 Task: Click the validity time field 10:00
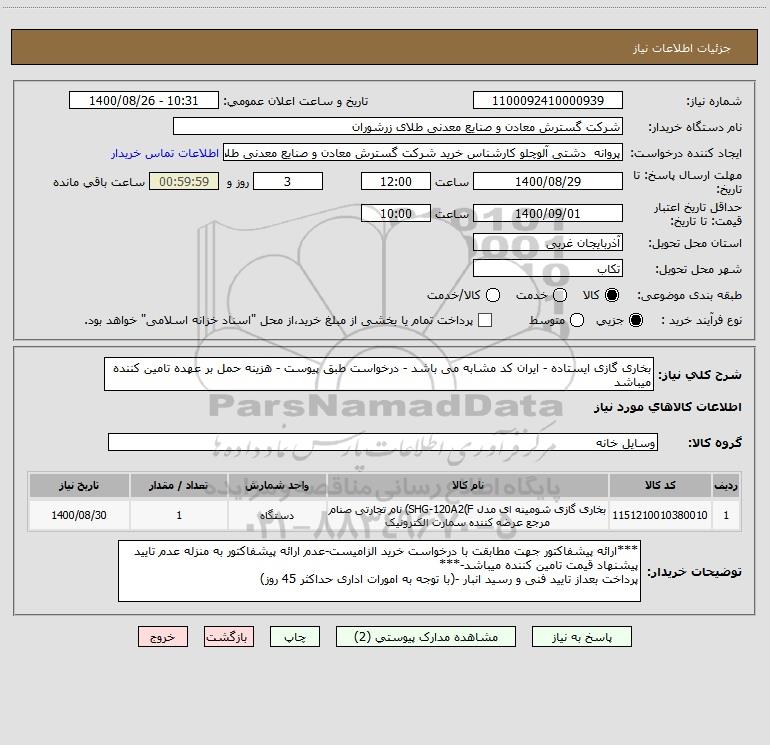[396, 213]
